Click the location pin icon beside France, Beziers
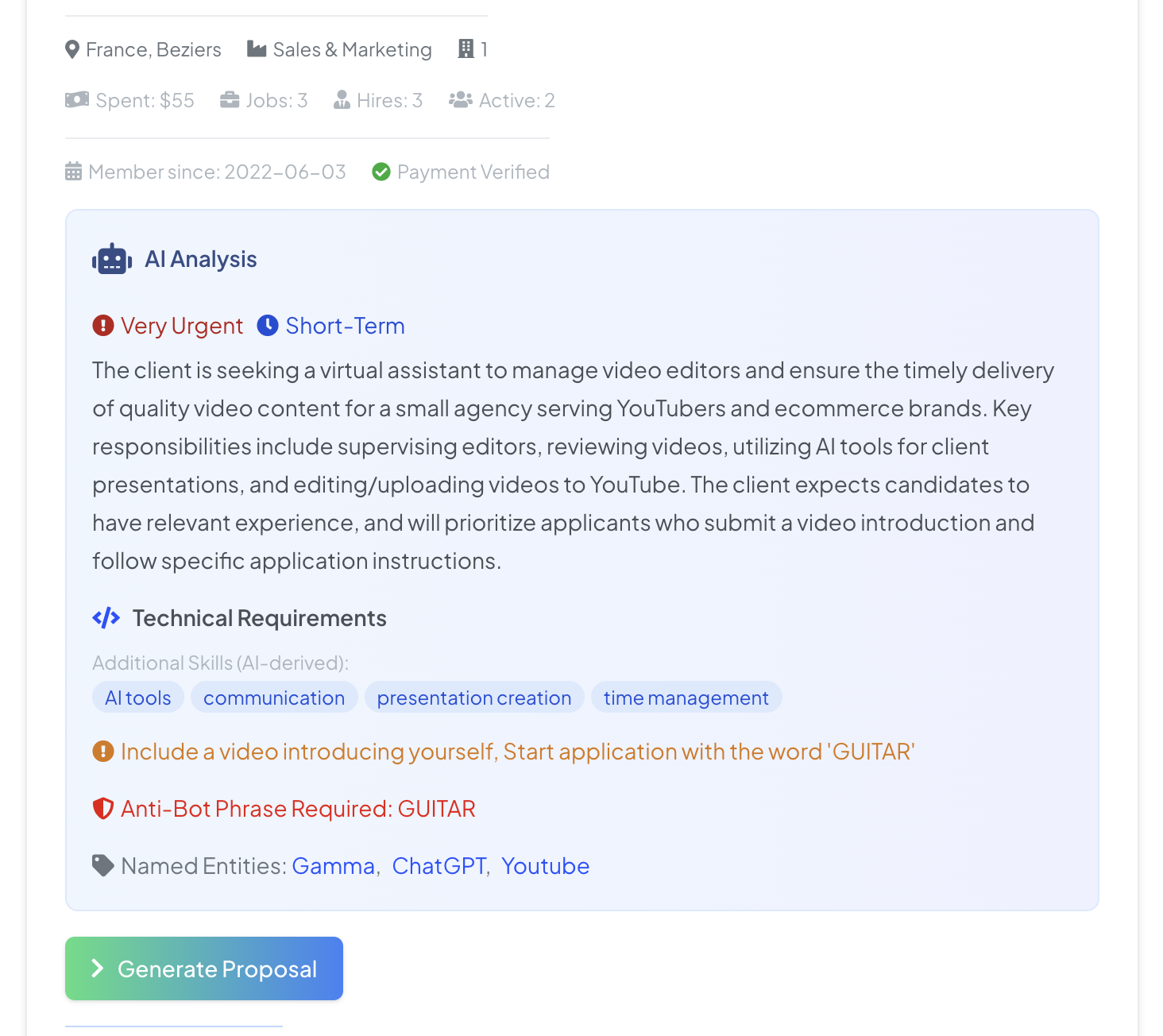Image resolution: width=1163 pixels, height=1036 pixels. (72, 50)
